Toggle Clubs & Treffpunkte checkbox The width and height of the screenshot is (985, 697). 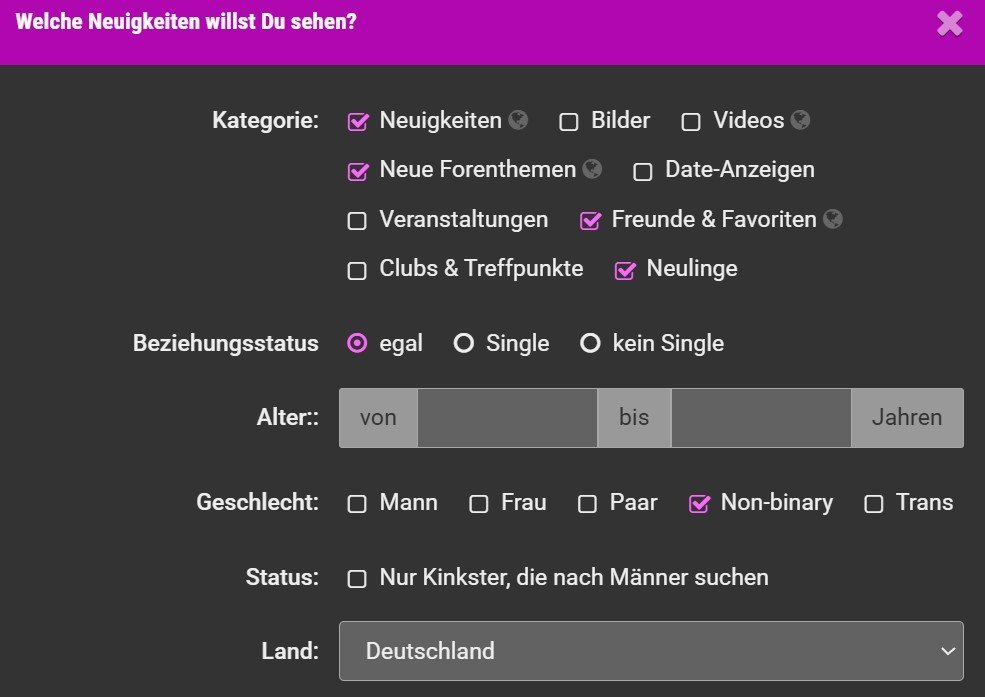click(x=357, y=270)
